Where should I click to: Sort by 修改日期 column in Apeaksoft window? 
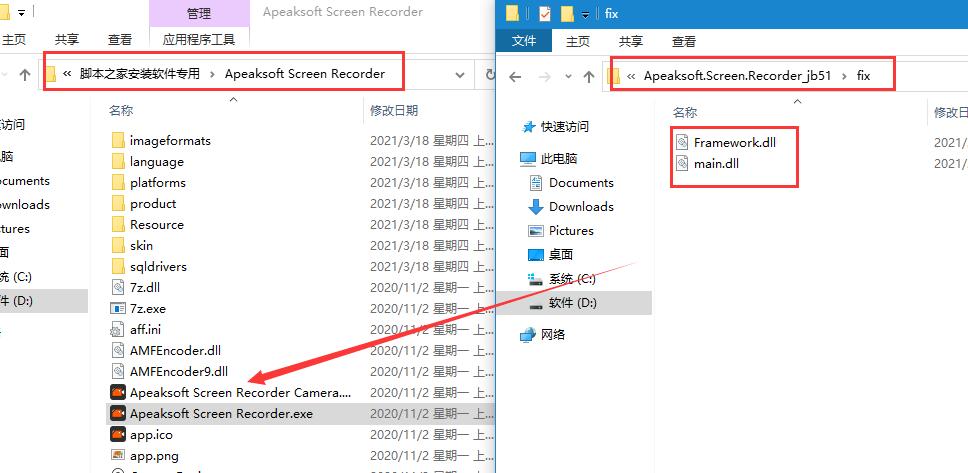coord(394,111)
